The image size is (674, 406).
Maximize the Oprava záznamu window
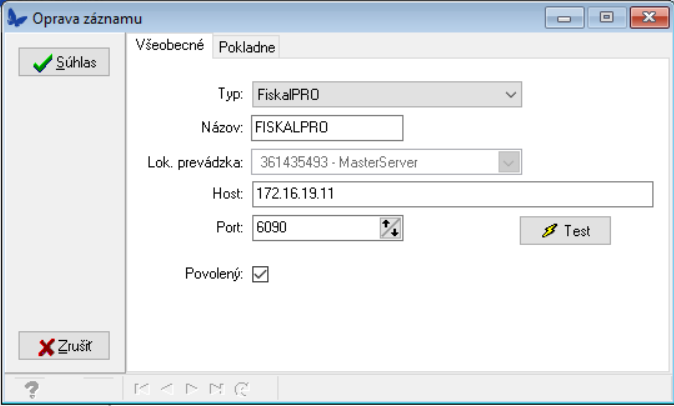pos(604,17)
